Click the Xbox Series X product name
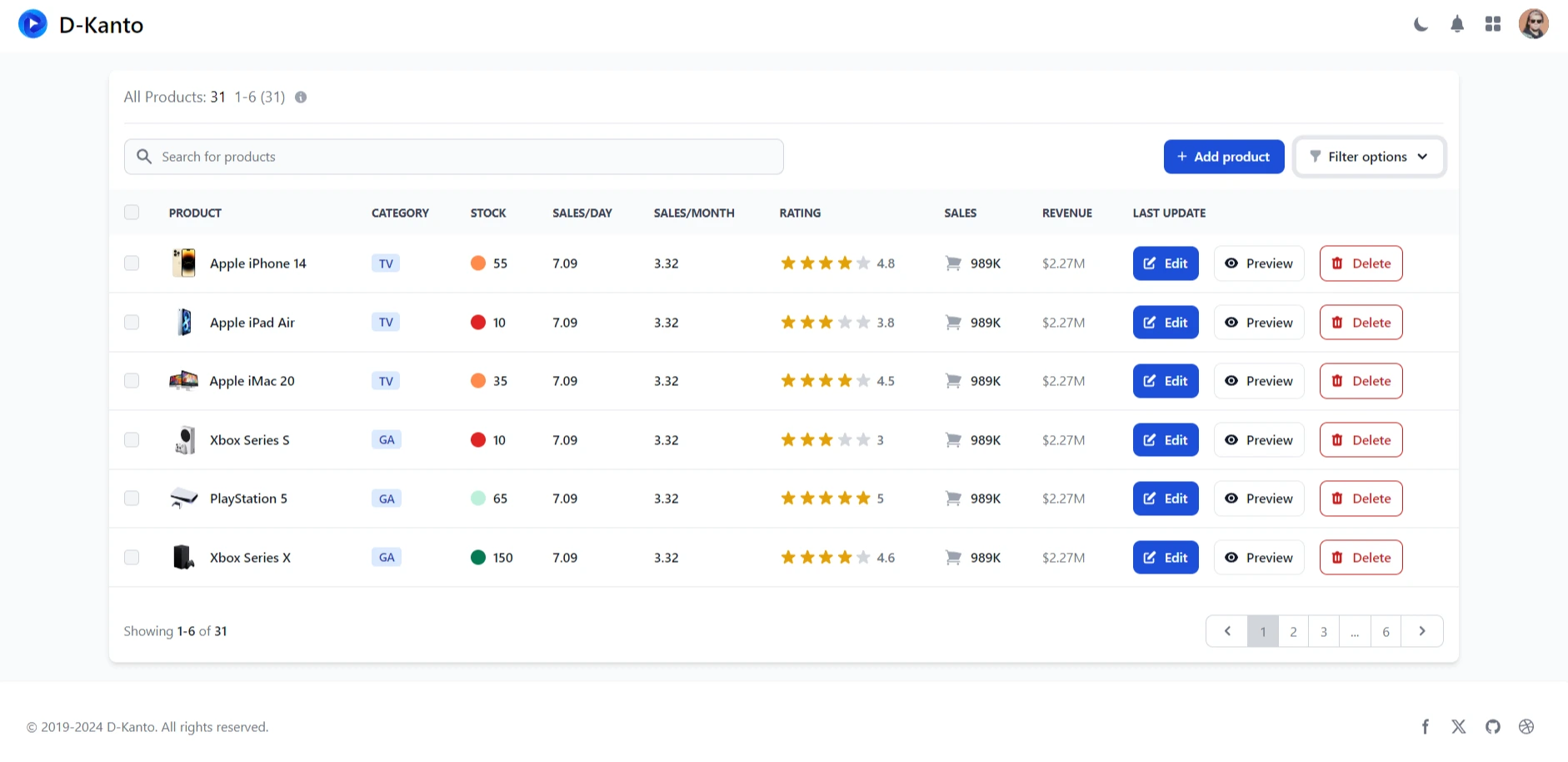Screen dimensions: 1568x762 250,558
